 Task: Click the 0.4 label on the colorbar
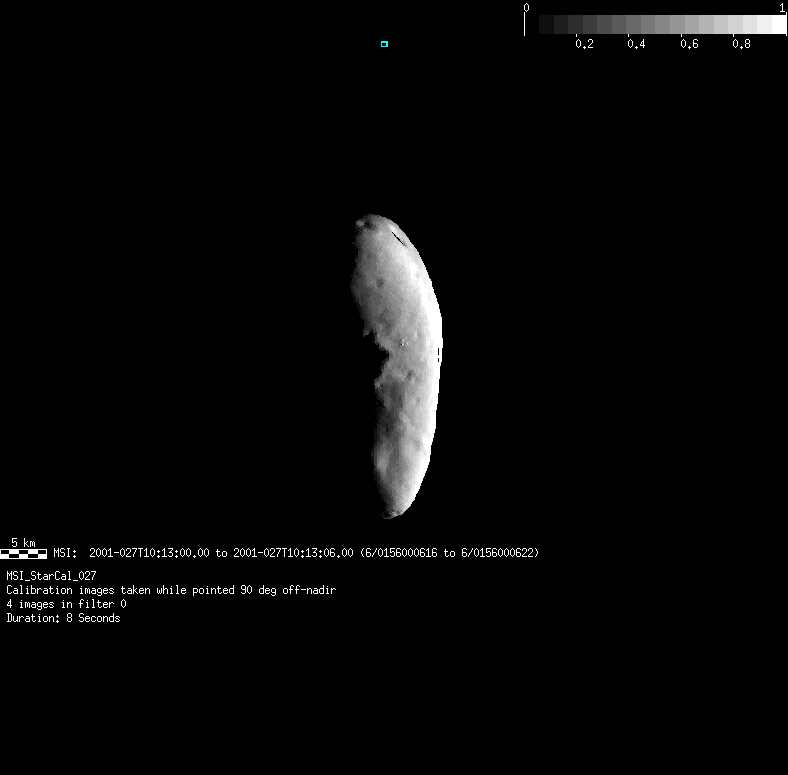point(636,44)
